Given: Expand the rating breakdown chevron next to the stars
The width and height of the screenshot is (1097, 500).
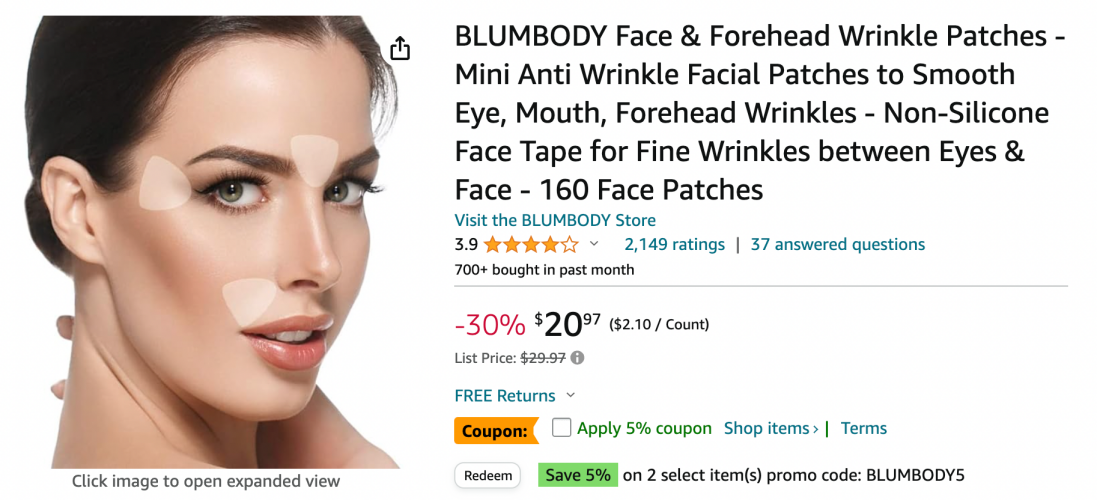Looking at the screenshot, I should pyautogui.click(x=594, y=244).
